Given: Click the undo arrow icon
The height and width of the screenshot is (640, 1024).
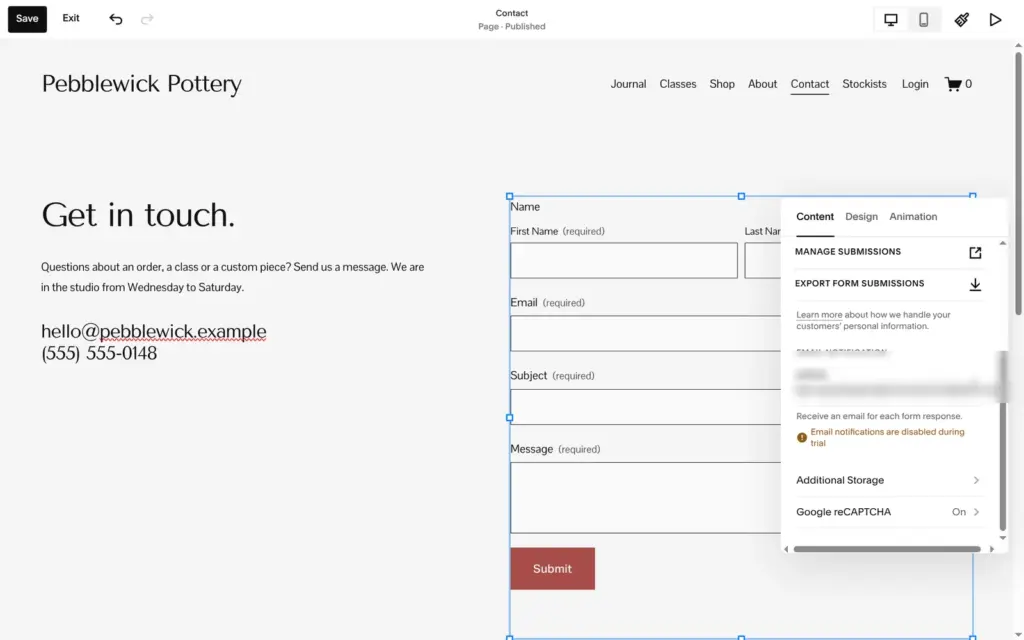Looking at the screenshot, I should tap(116, 19).
